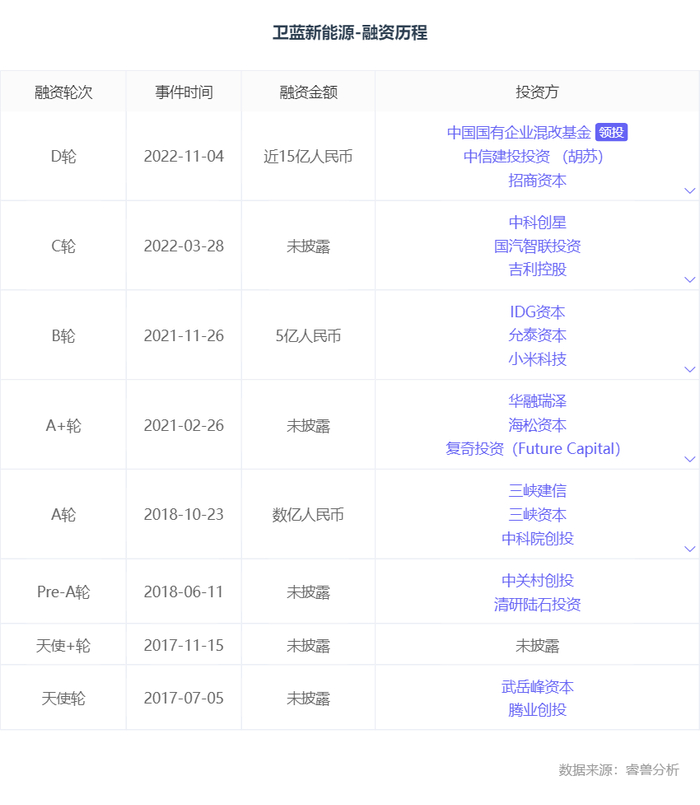Open 三峡资本 investor link
Screen dimensions: 700x805
537,514
